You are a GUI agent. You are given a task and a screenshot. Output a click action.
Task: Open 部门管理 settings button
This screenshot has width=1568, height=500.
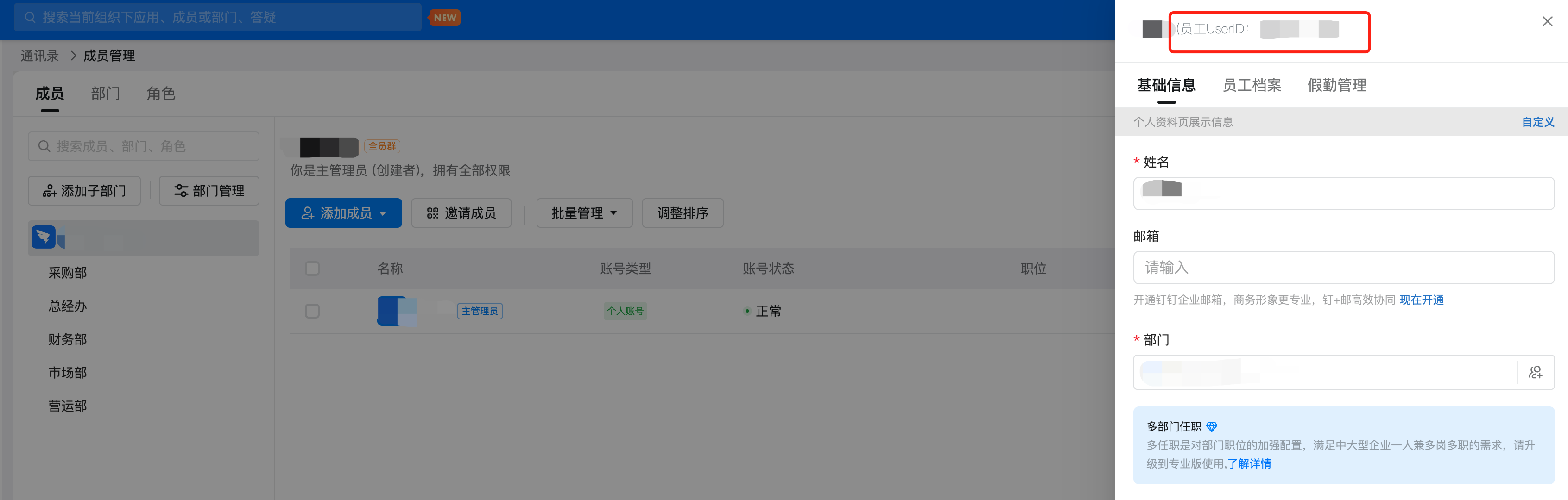tap(209, 191)
